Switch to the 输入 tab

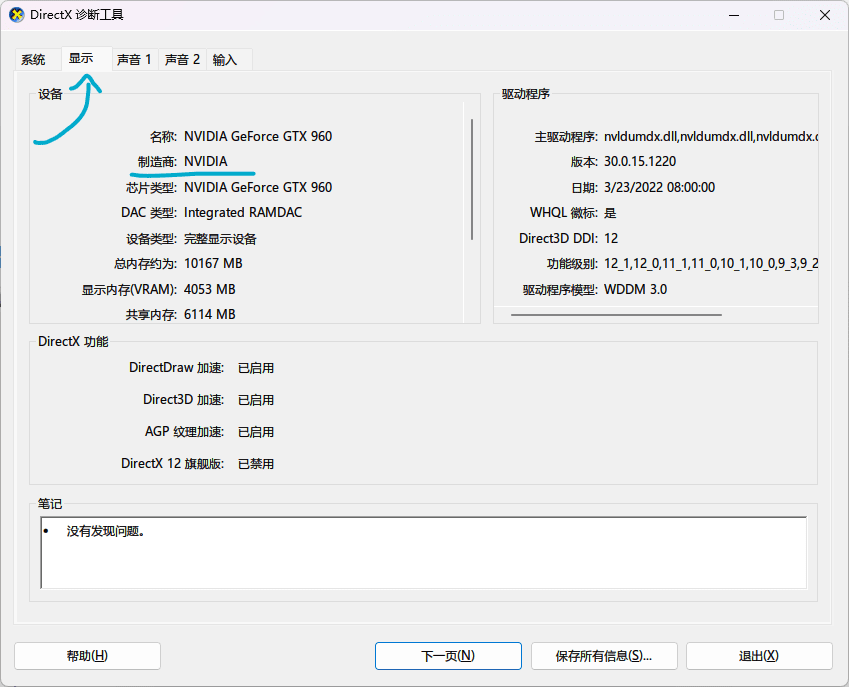228,59
